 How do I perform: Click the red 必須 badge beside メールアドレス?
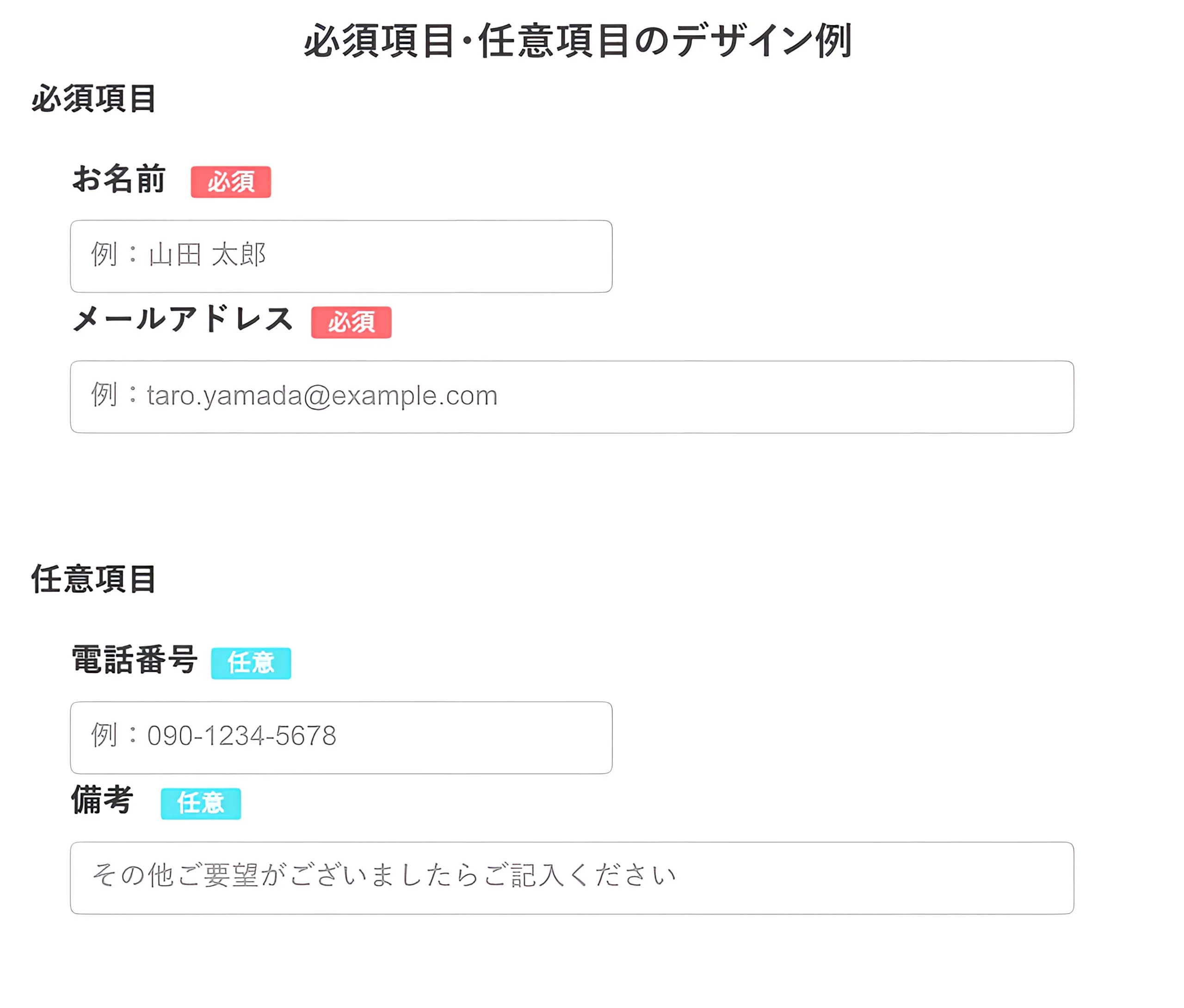tap(351, 322)
